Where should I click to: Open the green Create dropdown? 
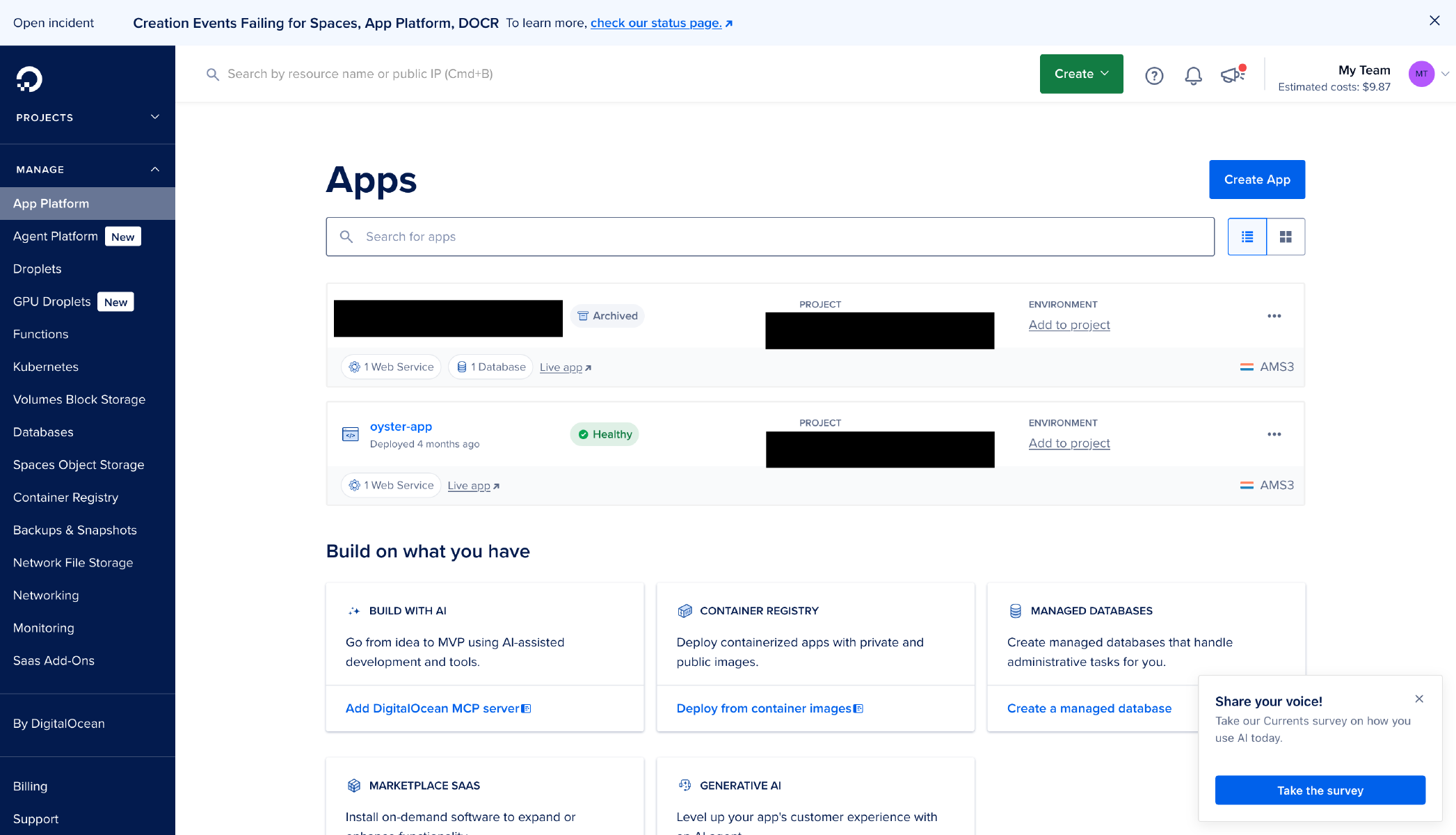pyautogui.click(x=1081, y=74)
